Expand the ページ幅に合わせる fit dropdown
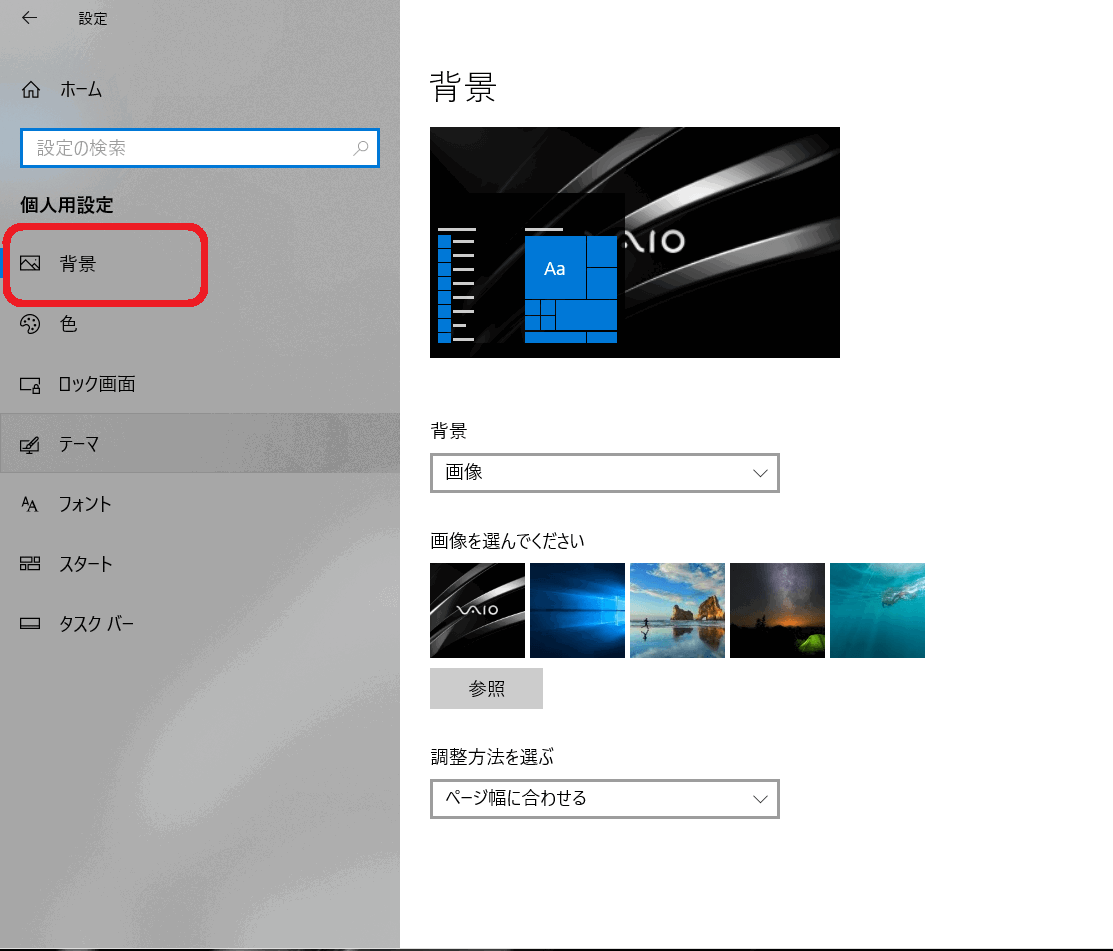 pyautogui.click(x=605, y=798)
